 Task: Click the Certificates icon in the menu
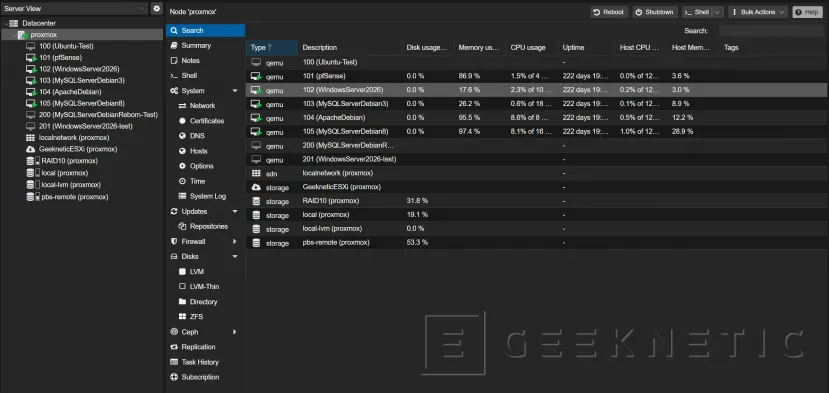click(x=182, y=121)
